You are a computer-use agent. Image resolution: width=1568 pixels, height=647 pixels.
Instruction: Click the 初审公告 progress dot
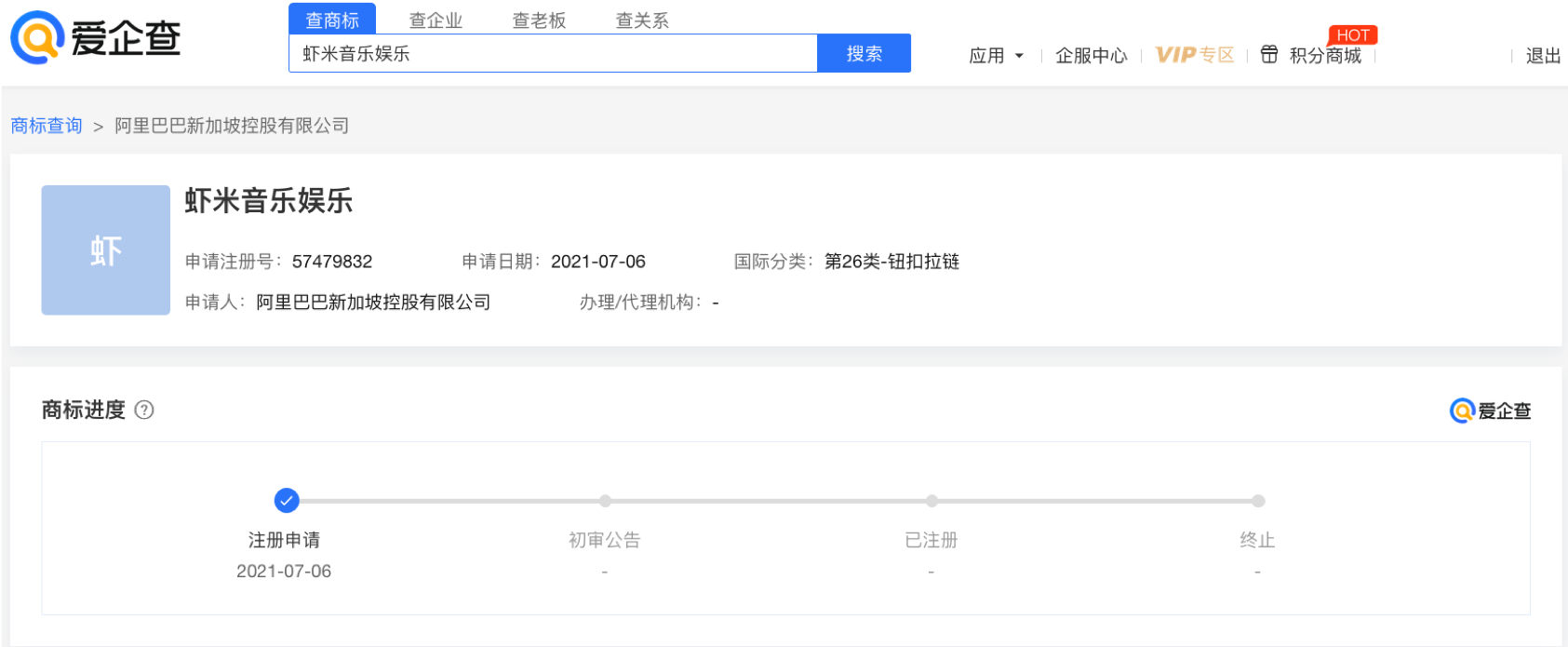(605, 501)
